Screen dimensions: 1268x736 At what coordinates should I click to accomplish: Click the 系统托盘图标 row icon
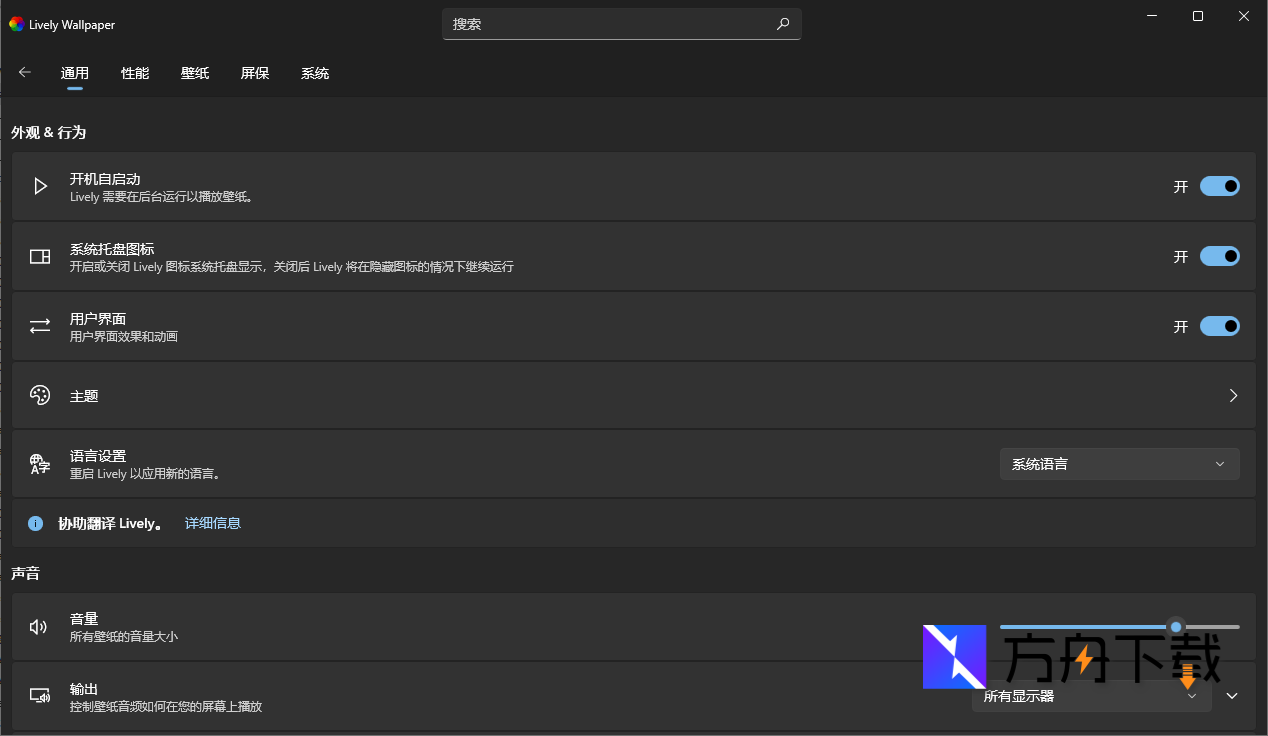click(40, 257)
